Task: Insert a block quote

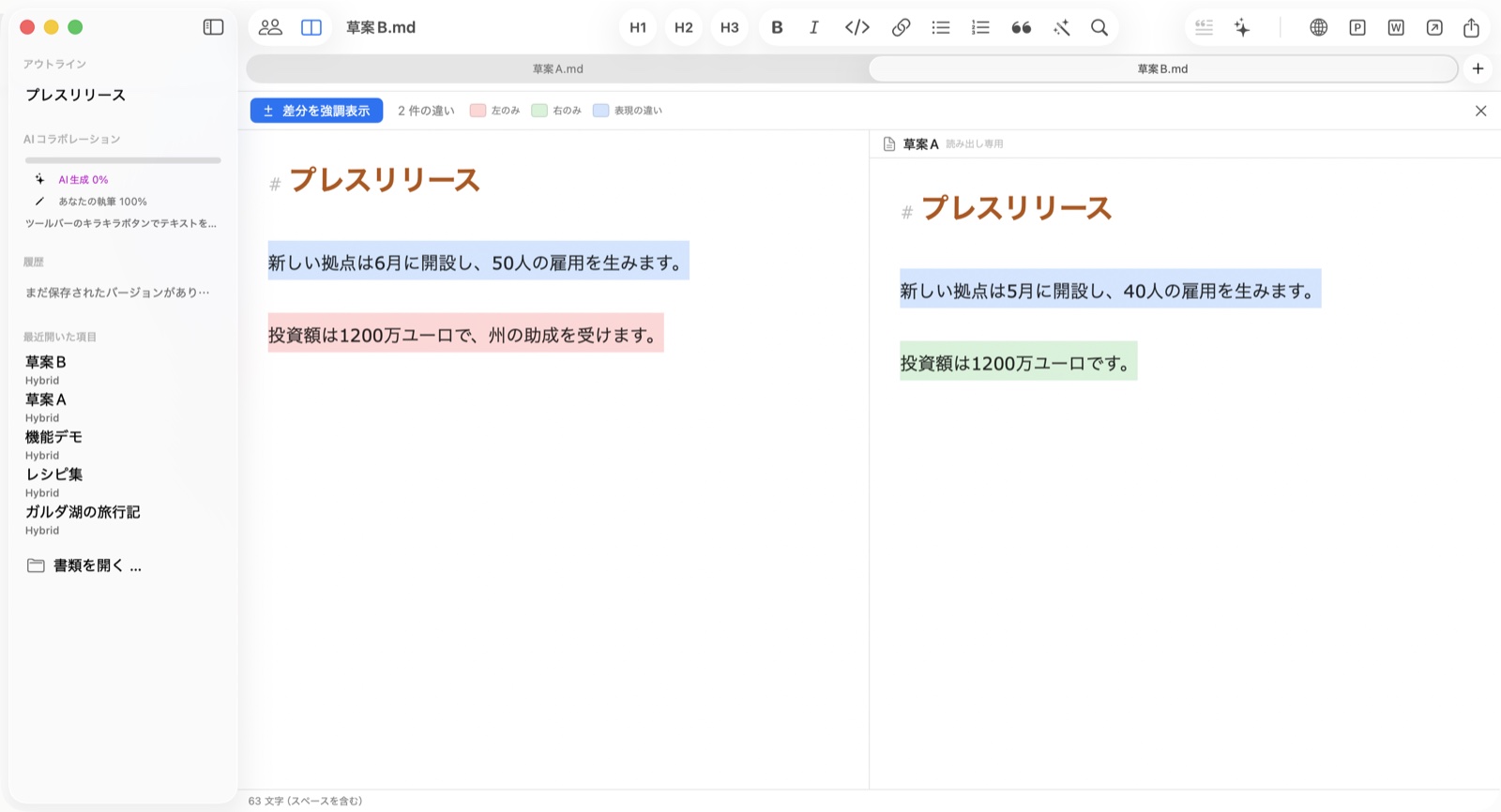Action: coord(1022,27)
